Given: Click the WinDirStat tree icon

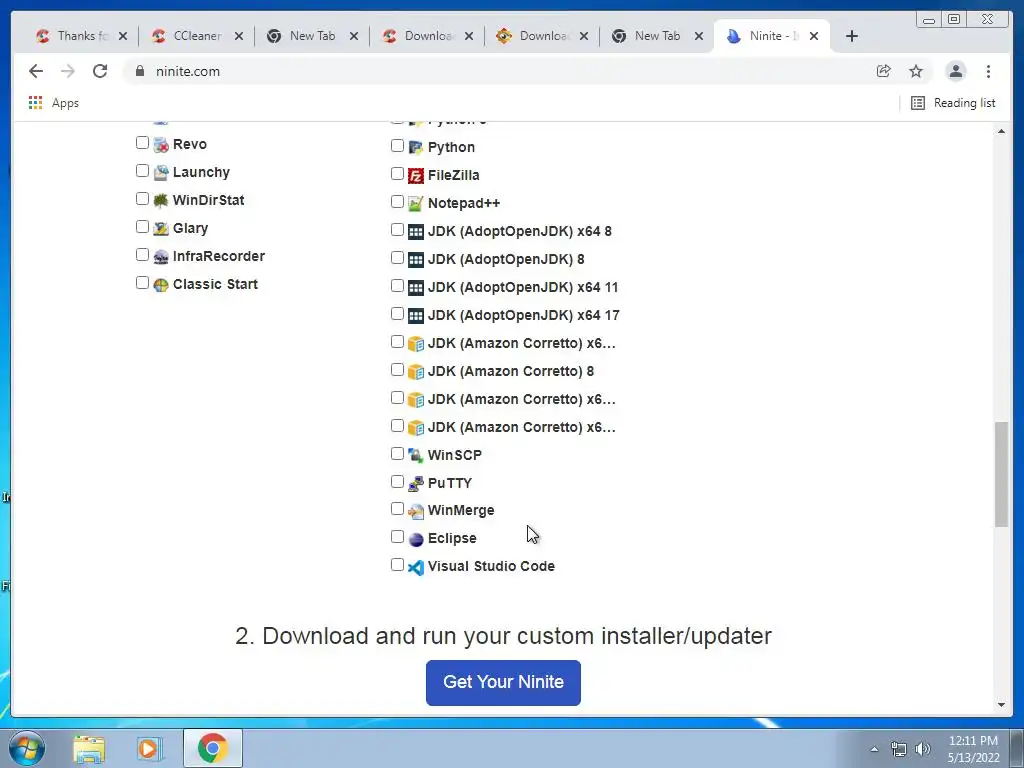Looking at the screenshot, I should (161, 200).
